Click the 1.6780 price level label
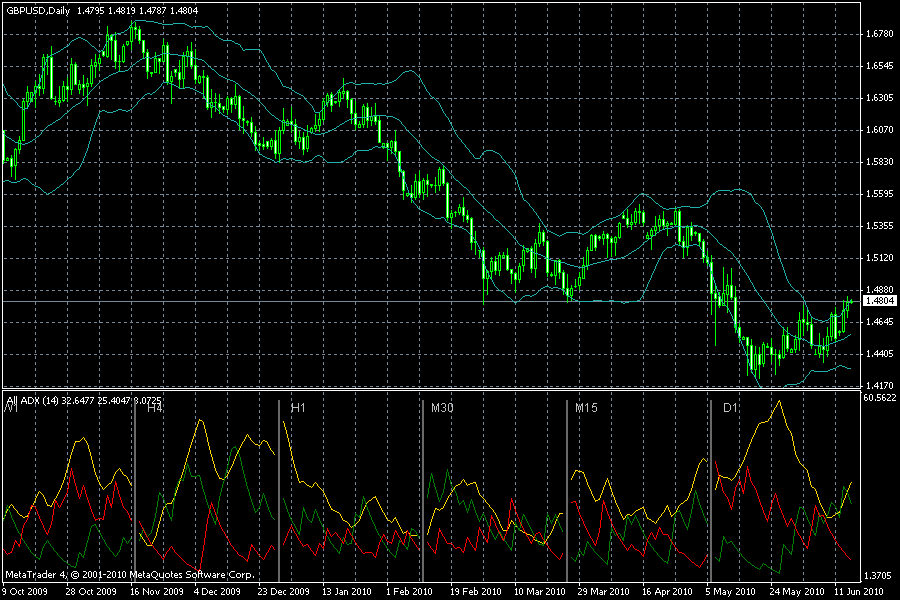900x600 pixels. point(880,34)
